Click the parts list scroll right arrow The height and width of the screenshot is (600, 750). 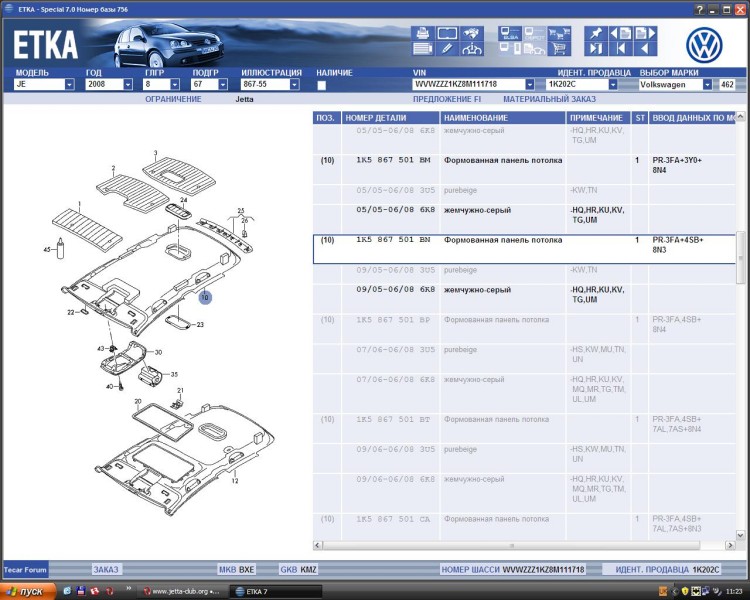click(x=730, y=545)
